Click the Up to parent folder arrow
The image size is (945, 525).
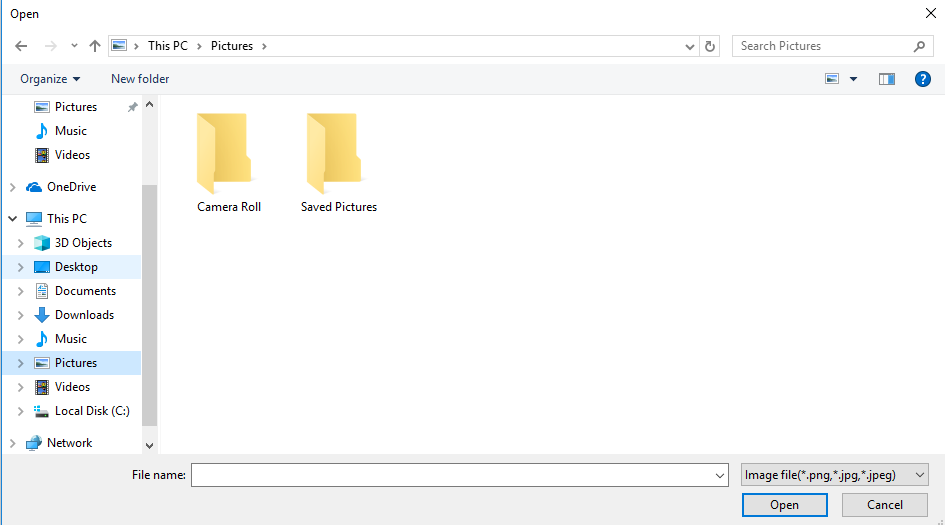point(95,46)
